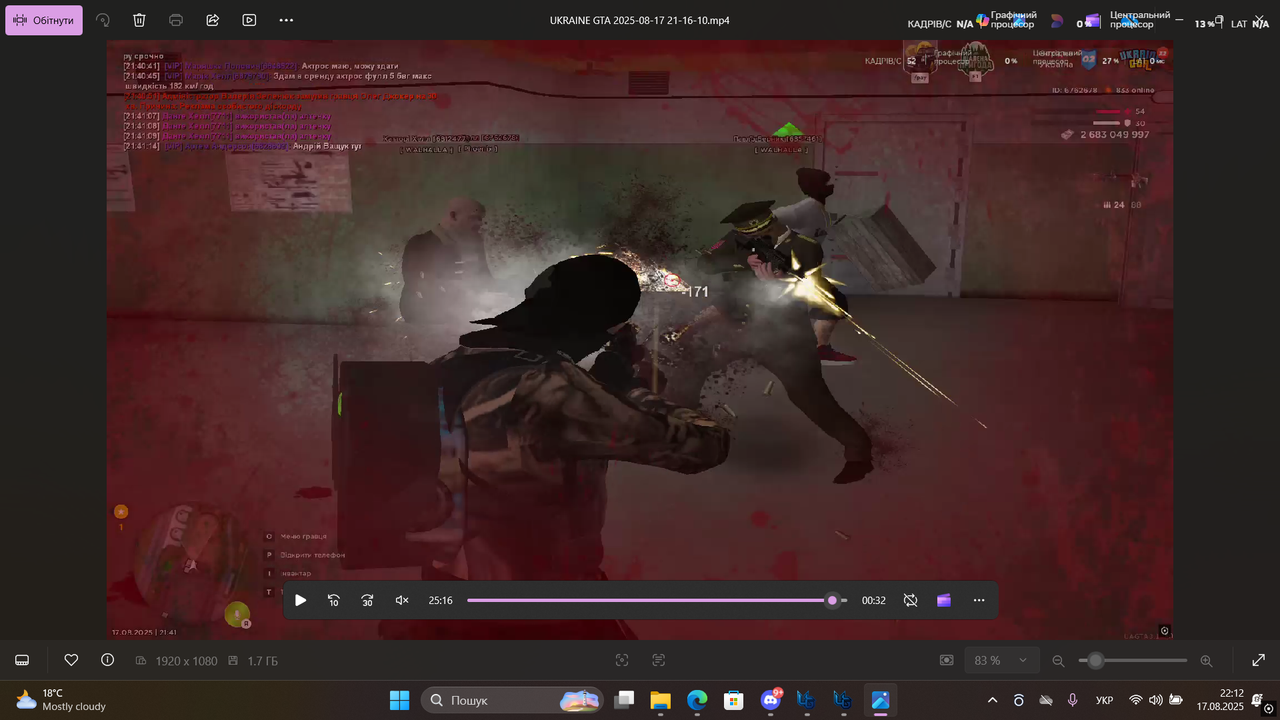This screenshot has width=1280, height=720.
Task: Skip back 10 seconds
Action: point(334,600)
